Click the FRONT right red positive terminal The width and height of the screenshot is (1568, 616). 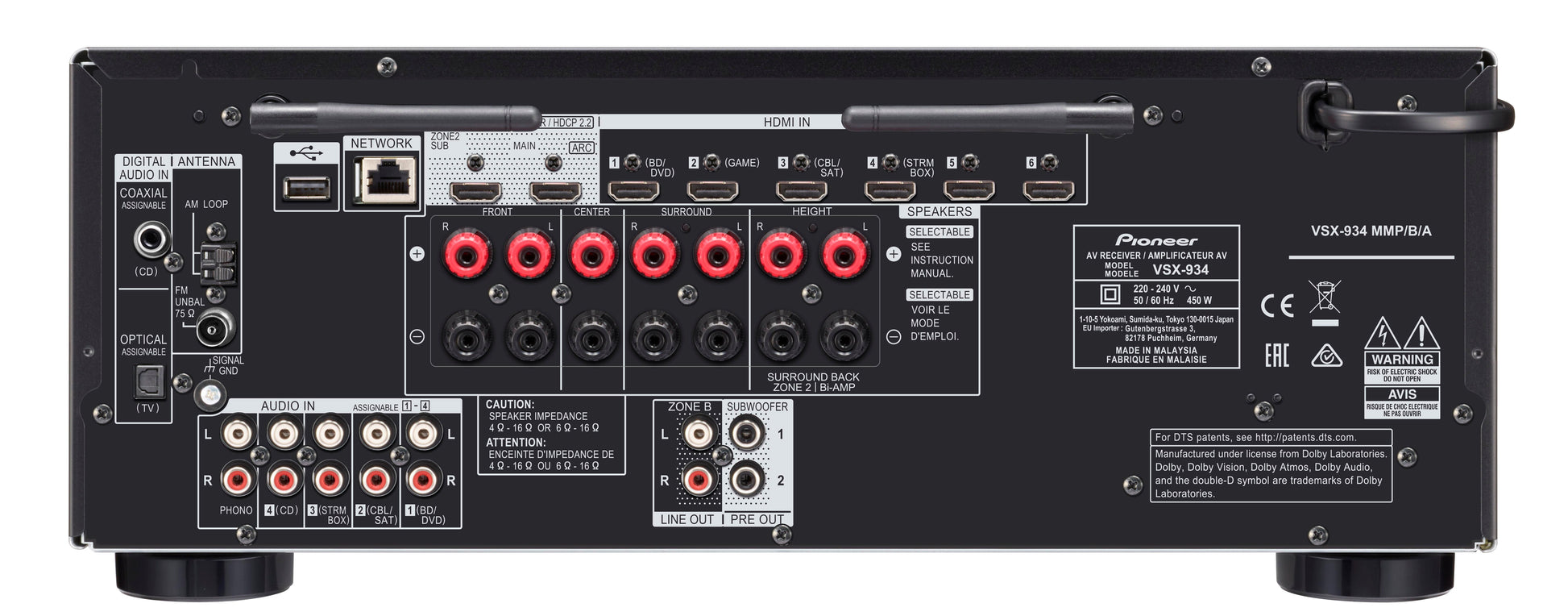click(467, 255)
